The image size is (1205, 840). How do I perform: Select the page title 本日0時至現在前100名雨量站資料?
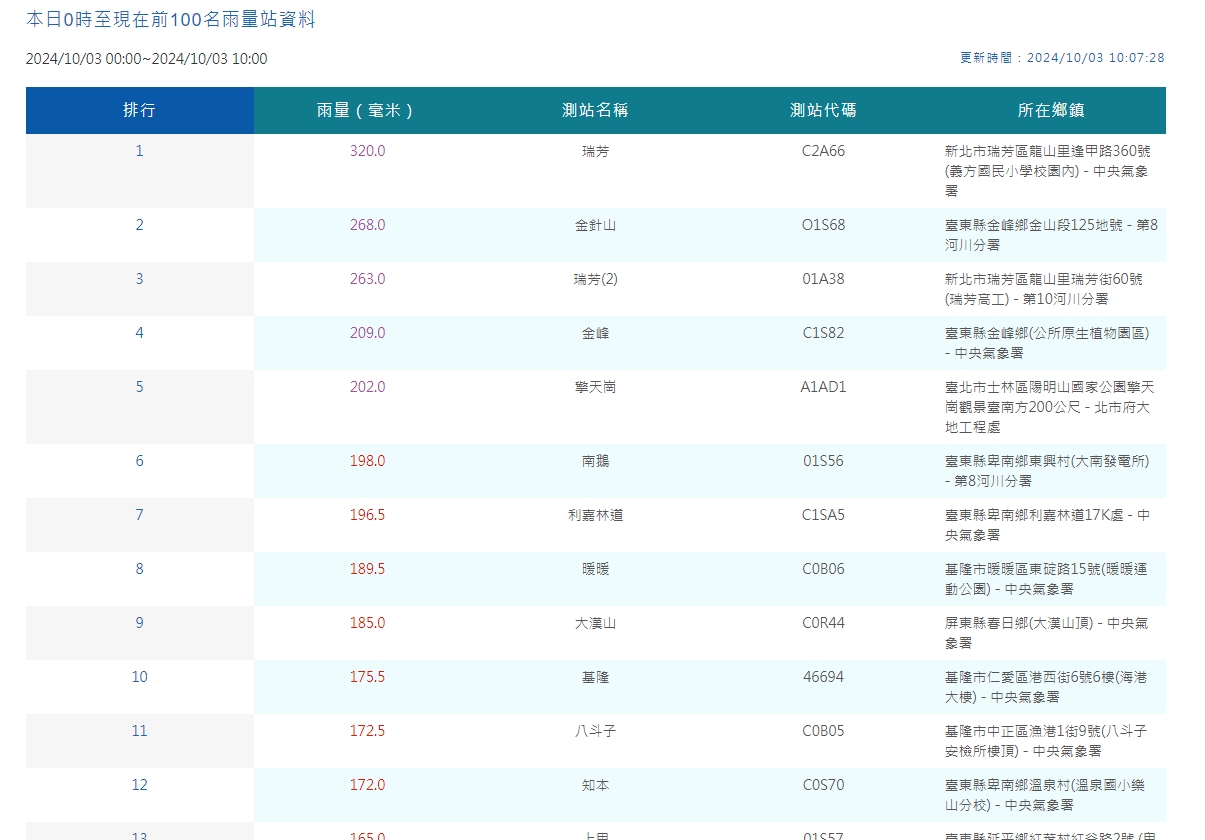click(171, 19)
